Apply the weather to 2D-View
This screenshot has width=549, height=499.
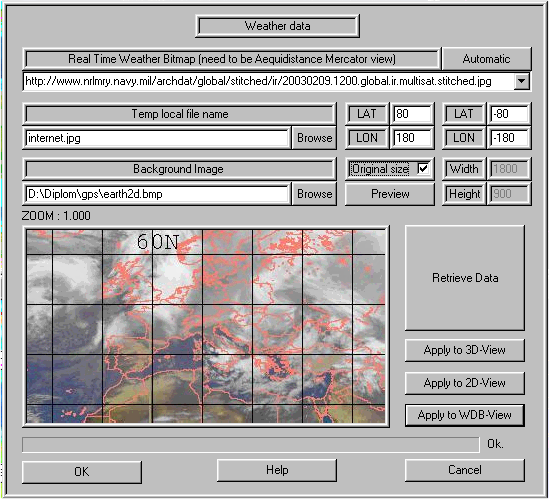click(x=465, y=383)
